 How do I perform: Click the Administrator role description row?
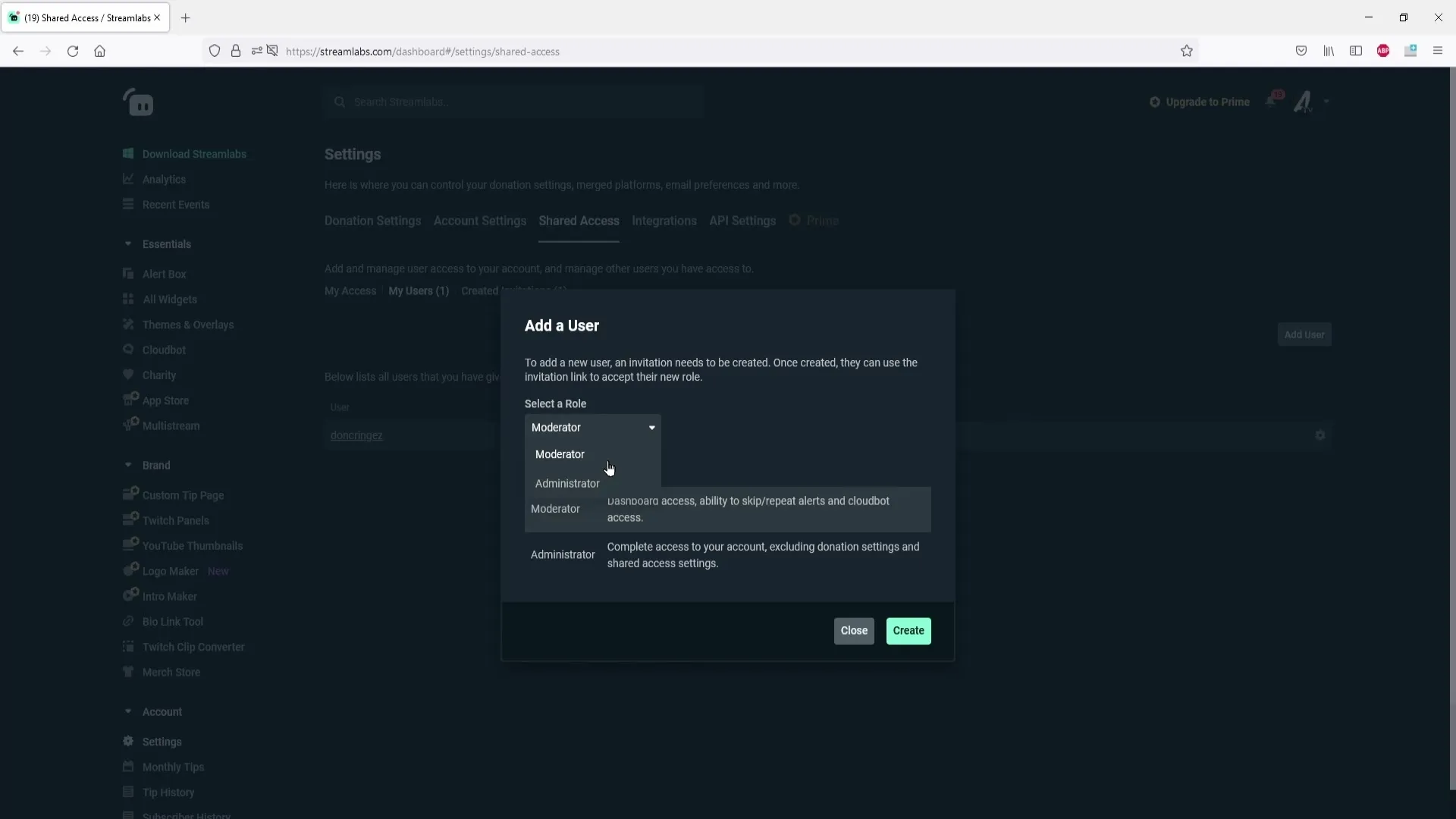click(728, 555)
